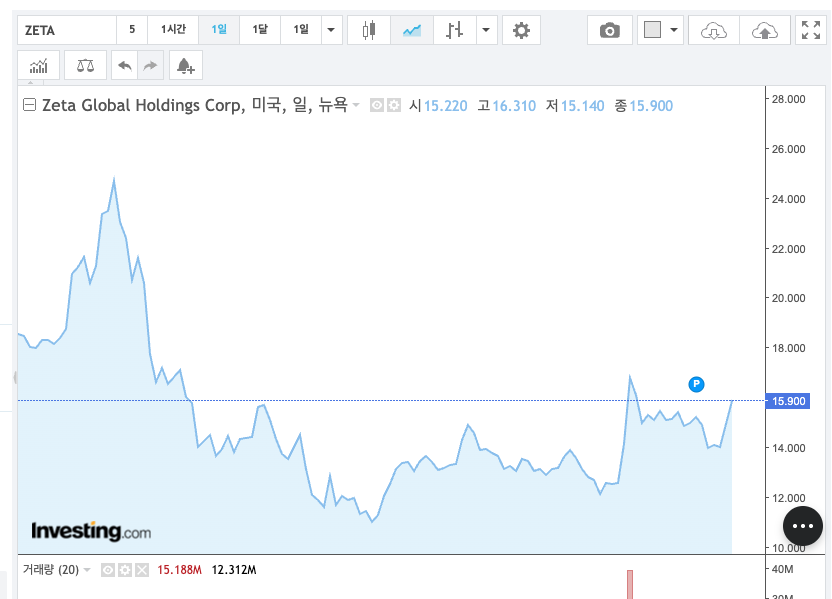Switch to bar chart type
The width and height of the screenshot is (832, 599).
coord(455,30)
